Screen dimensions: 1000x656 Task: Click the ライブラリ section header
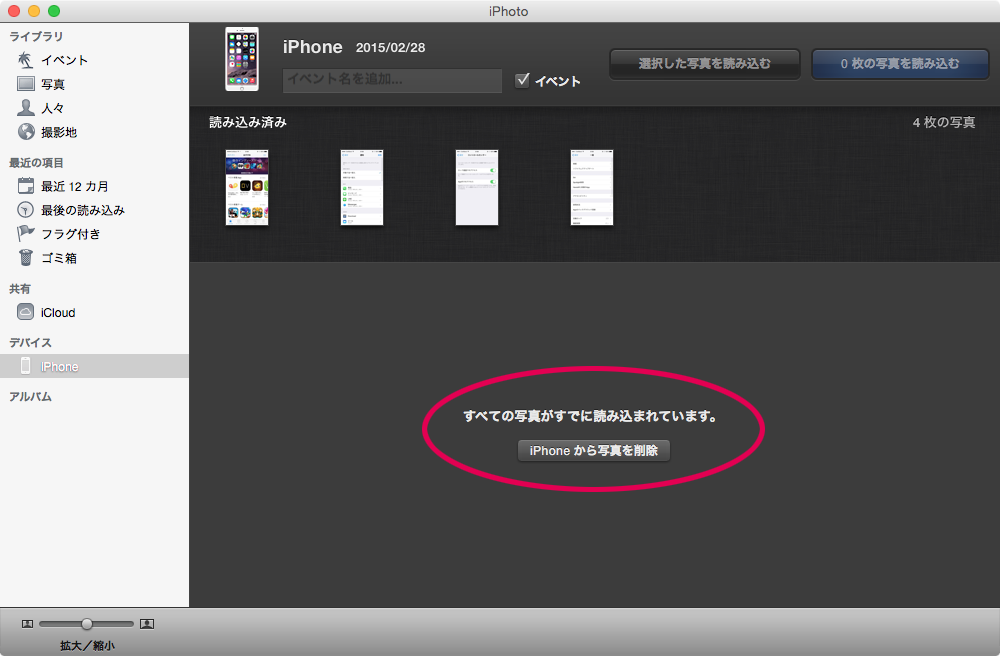click(36, 36)
